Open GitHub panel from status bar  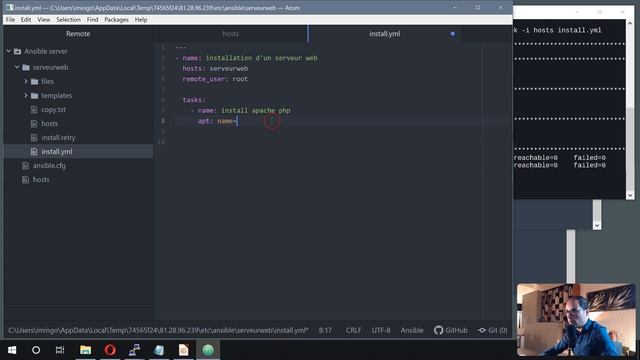tap(451, 330)
